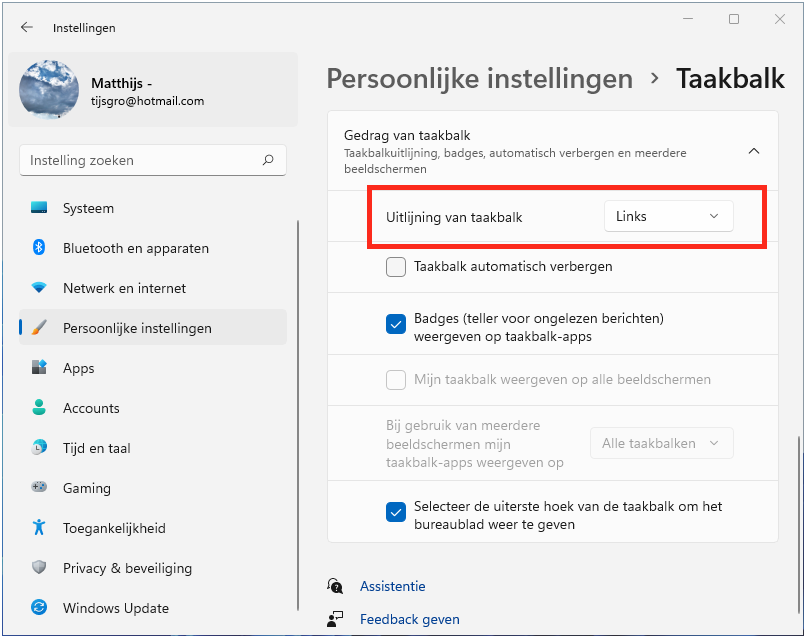Open the Assistentie link
Viewport: 808px width, 639px height.
click(x=392, y=586)
